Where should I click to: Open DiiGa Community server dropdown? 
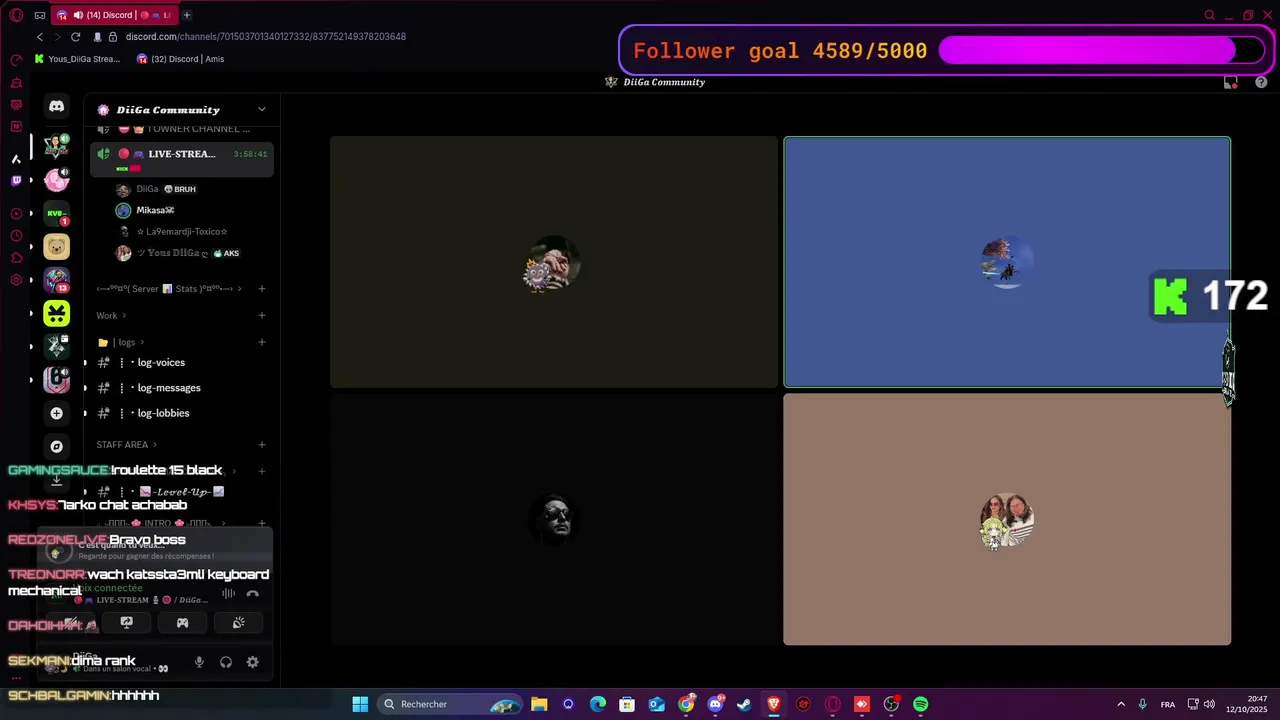click(x=262, y=110)
